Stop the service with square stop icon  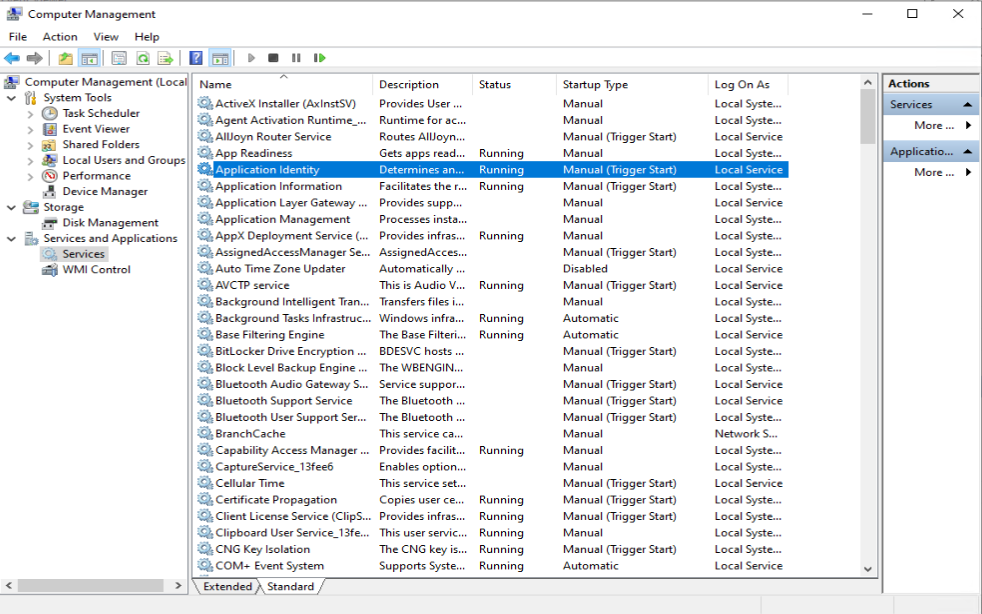click(273, 58)
